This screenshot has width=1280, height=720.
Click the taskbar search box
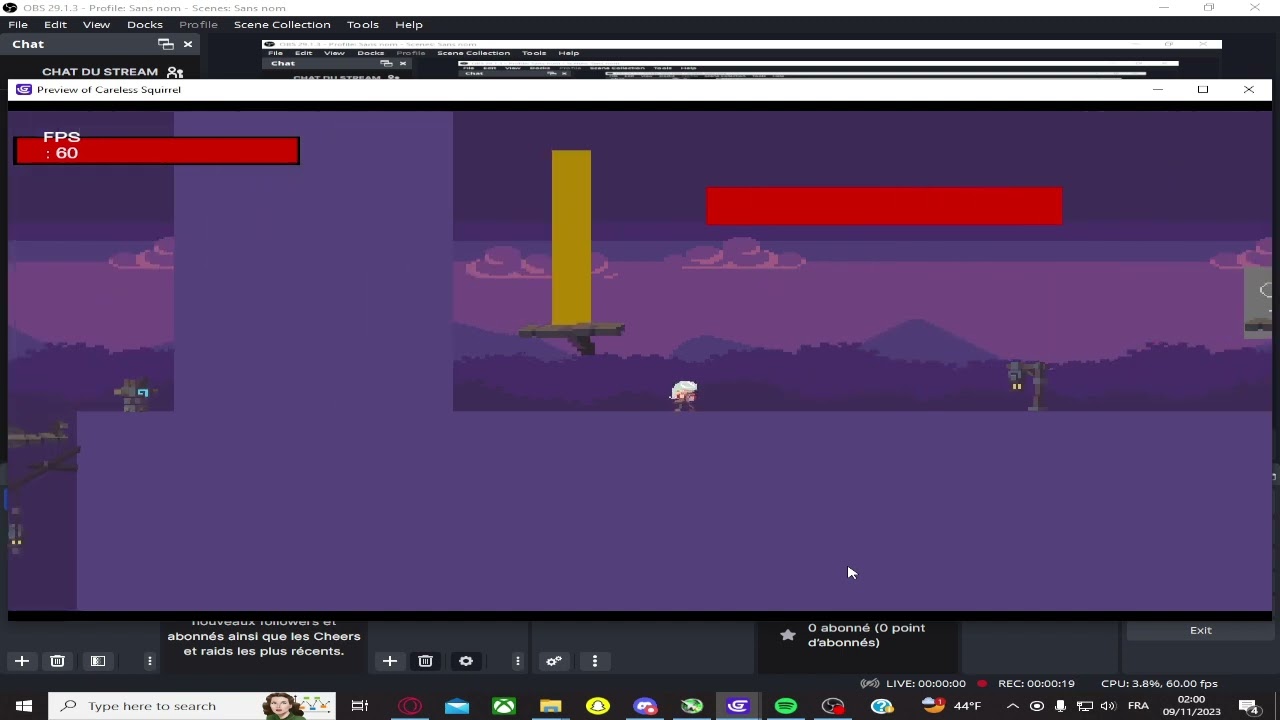192,706
